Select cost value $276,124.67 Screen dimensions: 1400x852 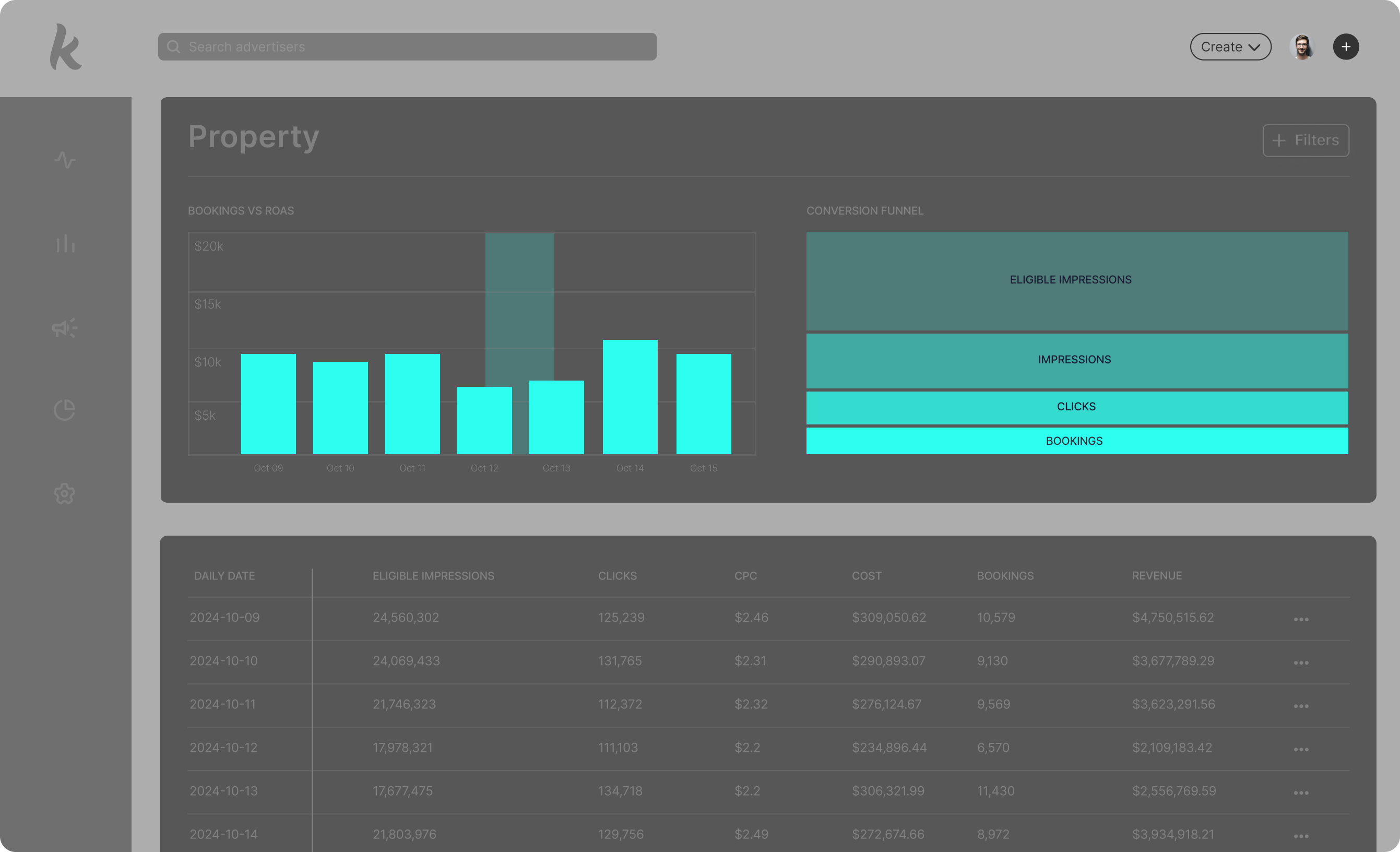(886, 704)
